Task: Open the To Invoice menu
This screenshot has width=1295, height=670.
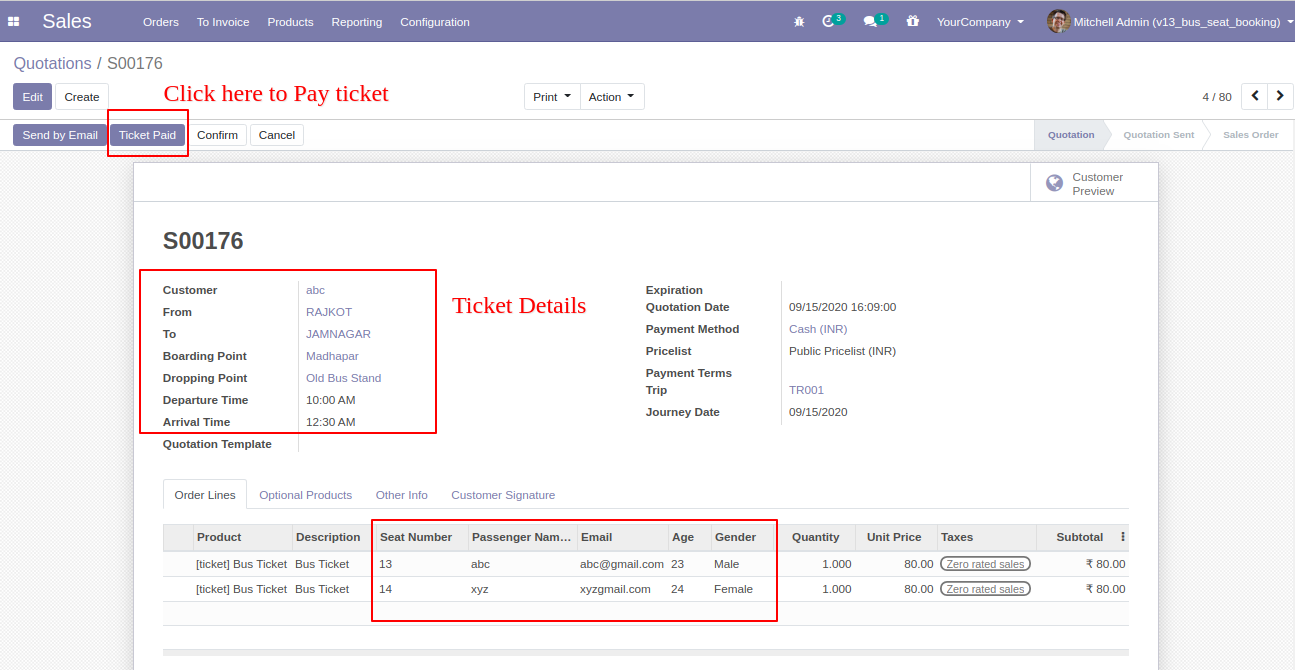Action: [x=223, y=22]
